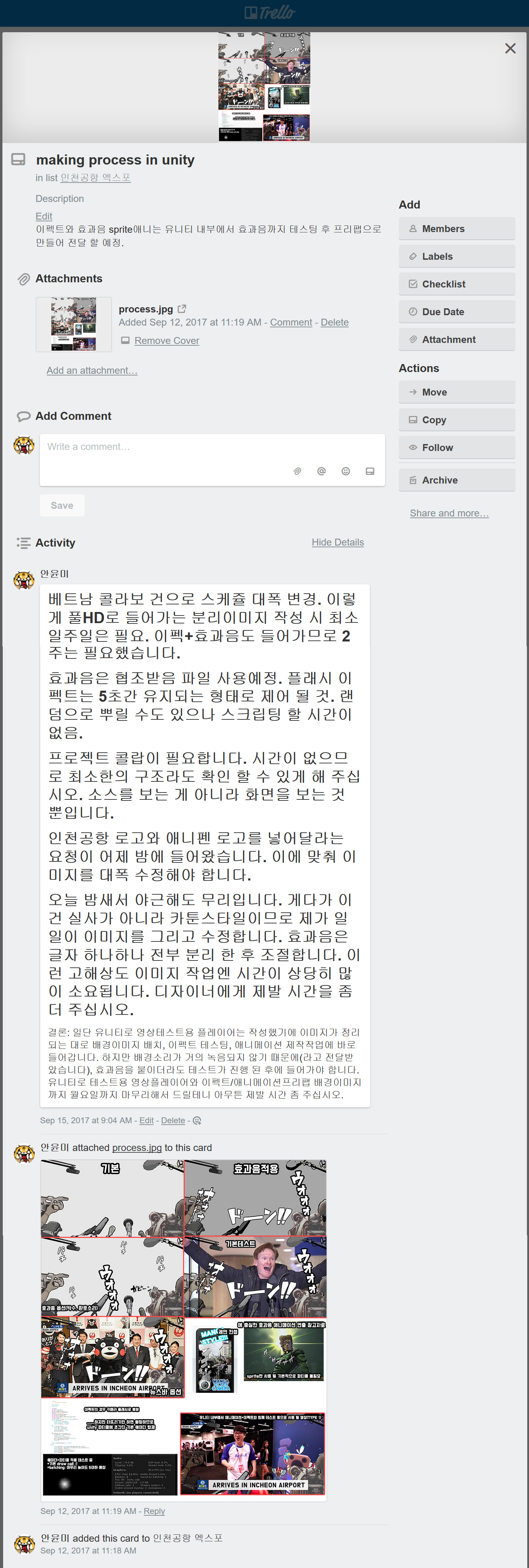Click the Archive button

click(457, 480)
